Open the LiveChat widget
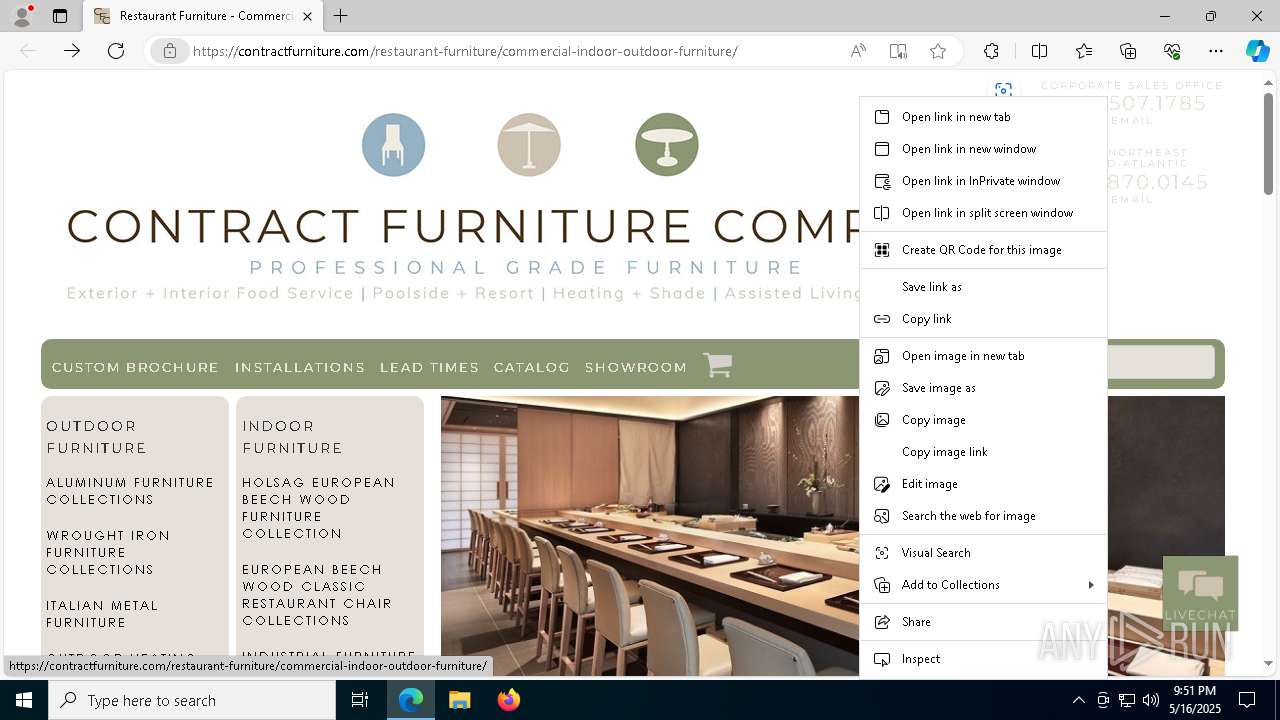The height and width of the screenshot is (720, 1280). (1200, 593)
